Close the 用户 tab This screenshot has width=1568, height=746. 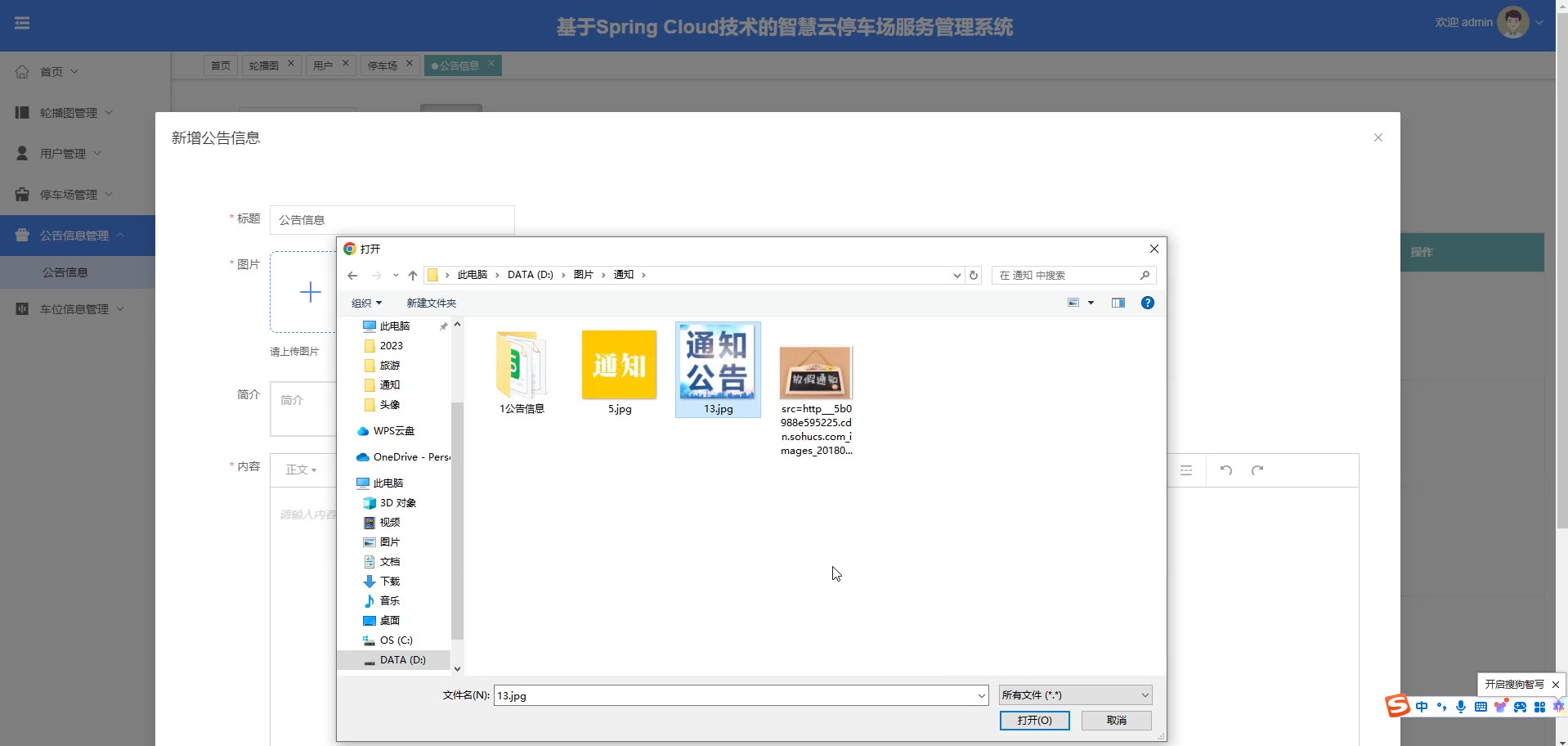click(x=346, y=63)
